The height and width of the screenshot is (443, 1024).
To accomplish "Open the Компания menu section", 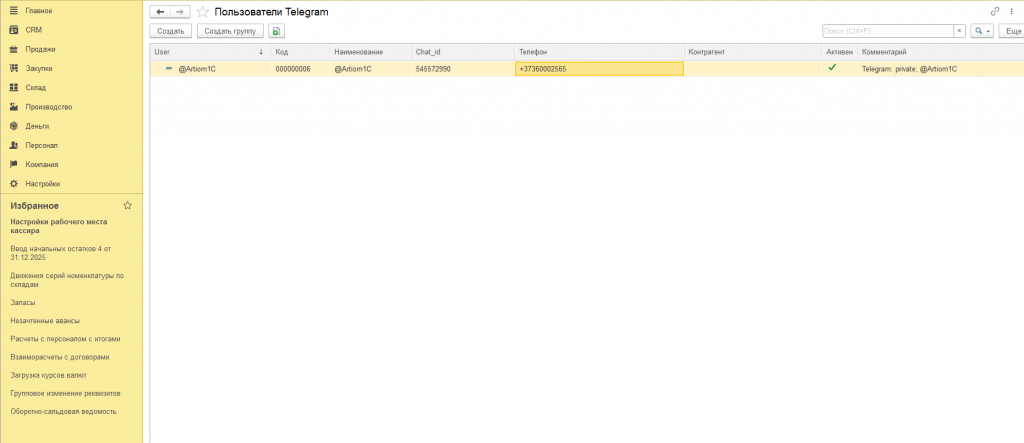I will coord(41,165).
